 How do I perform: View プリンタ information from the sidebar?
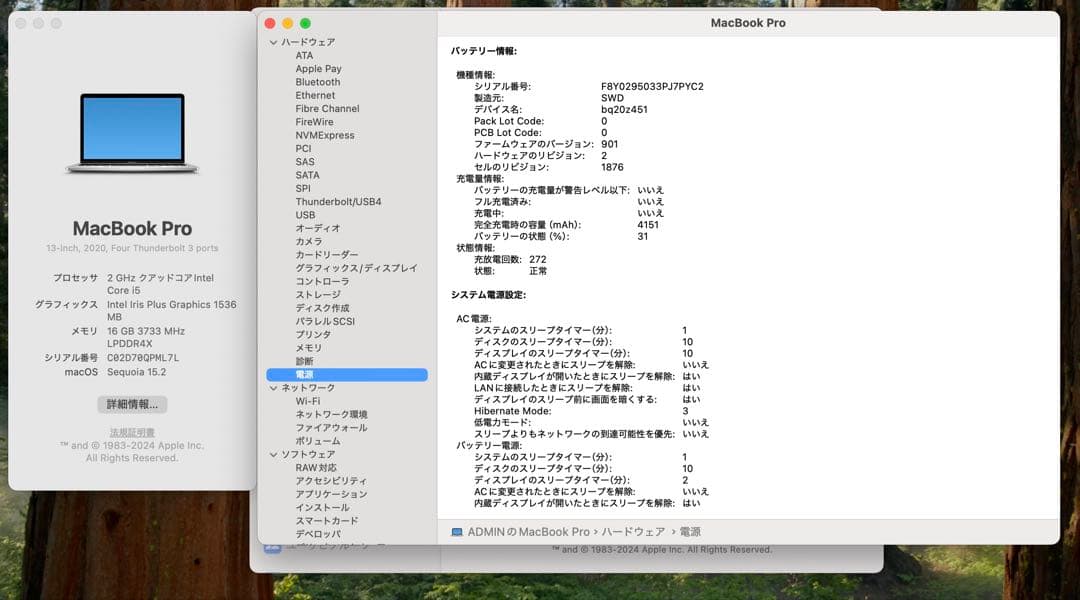pos(314,334)
